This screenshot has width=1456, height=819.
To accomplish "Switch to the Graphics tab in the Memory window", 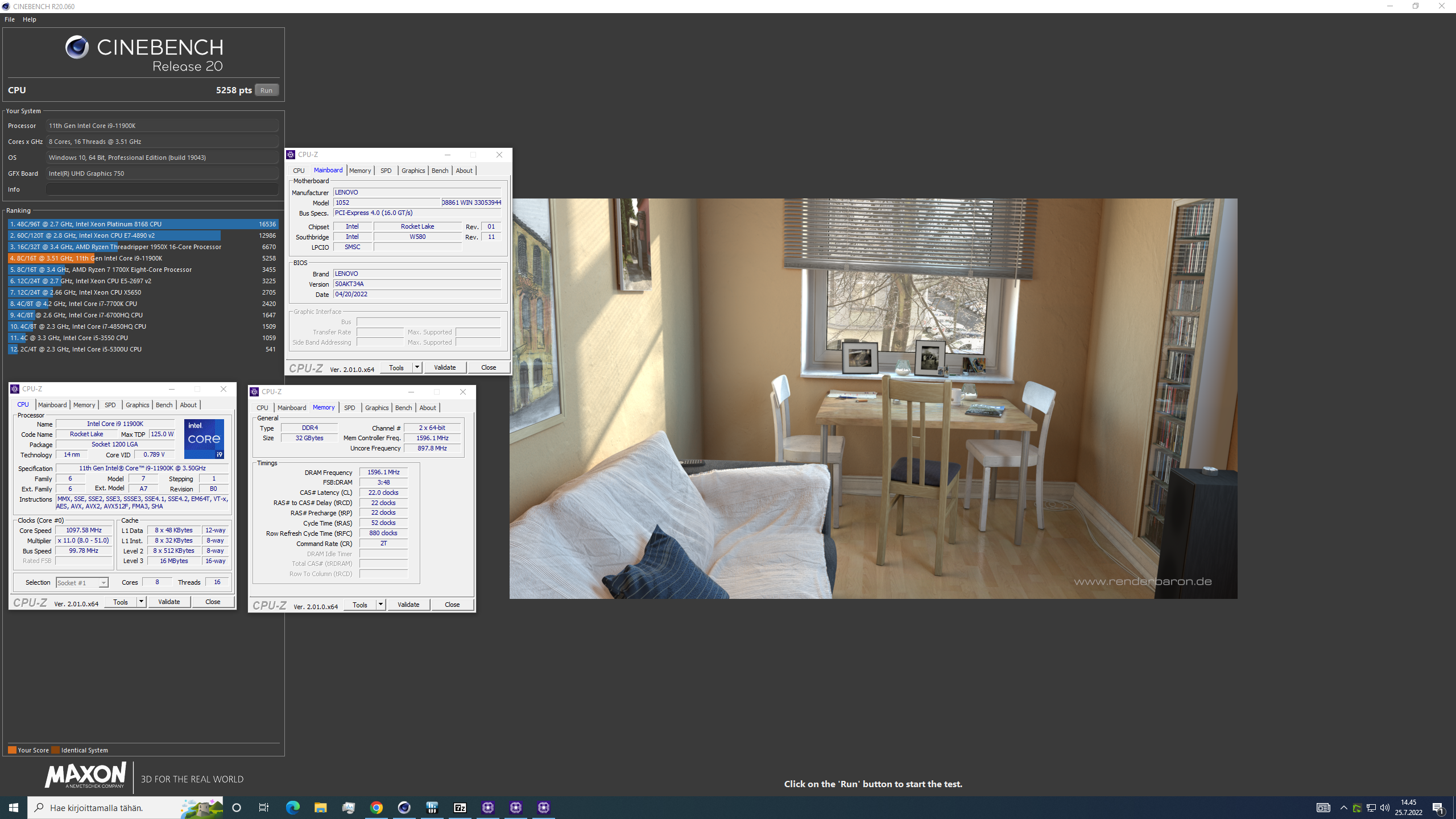I will point(377,408).
